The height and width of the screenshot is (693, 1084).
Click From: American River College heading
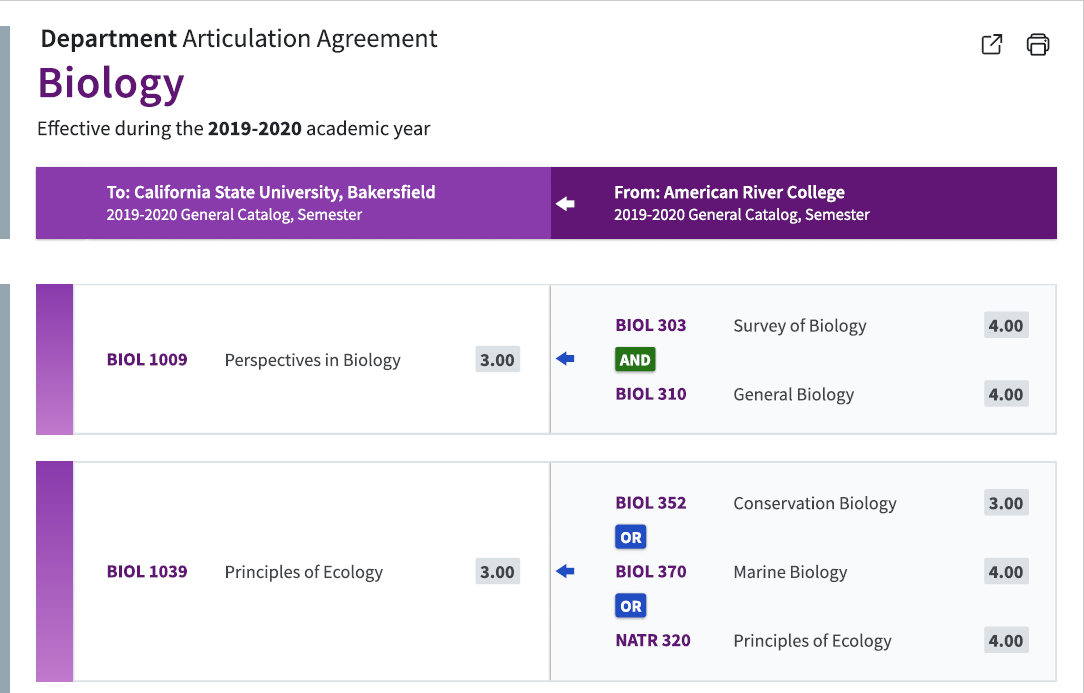729,192
